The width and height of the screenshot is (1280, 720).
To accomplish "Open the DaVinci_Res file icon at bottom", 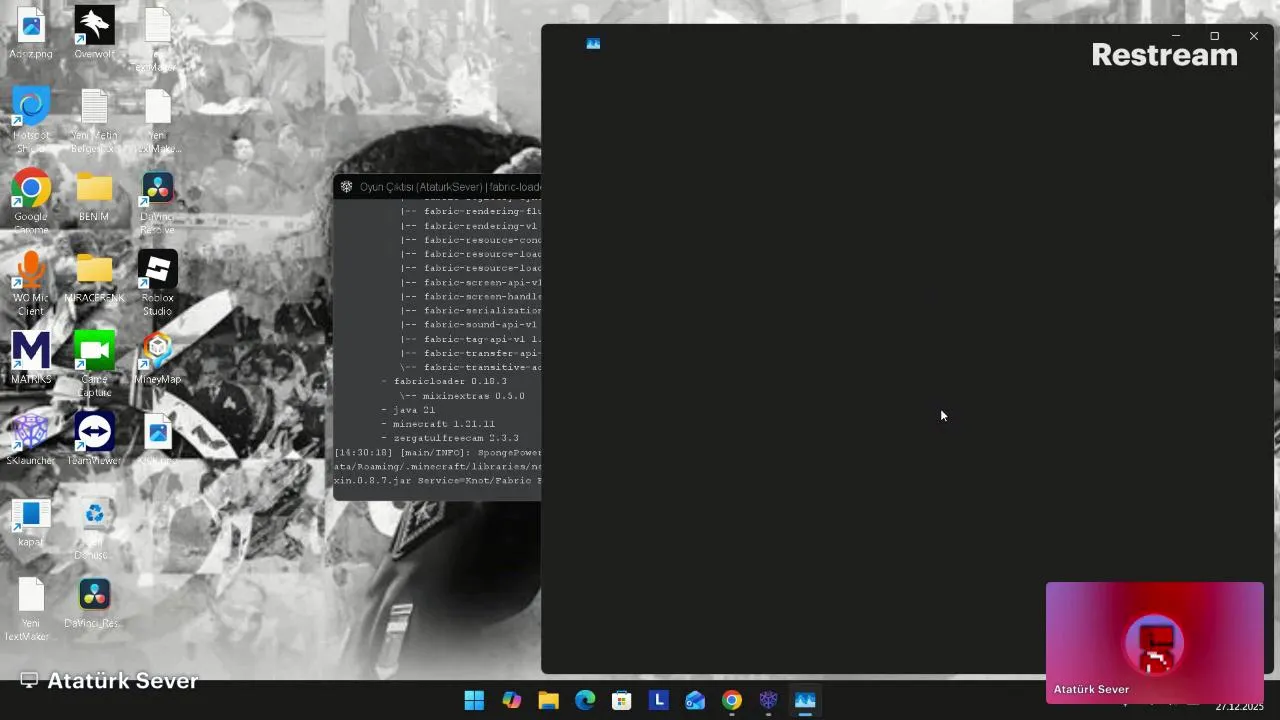I will click(x=94, y=603).
